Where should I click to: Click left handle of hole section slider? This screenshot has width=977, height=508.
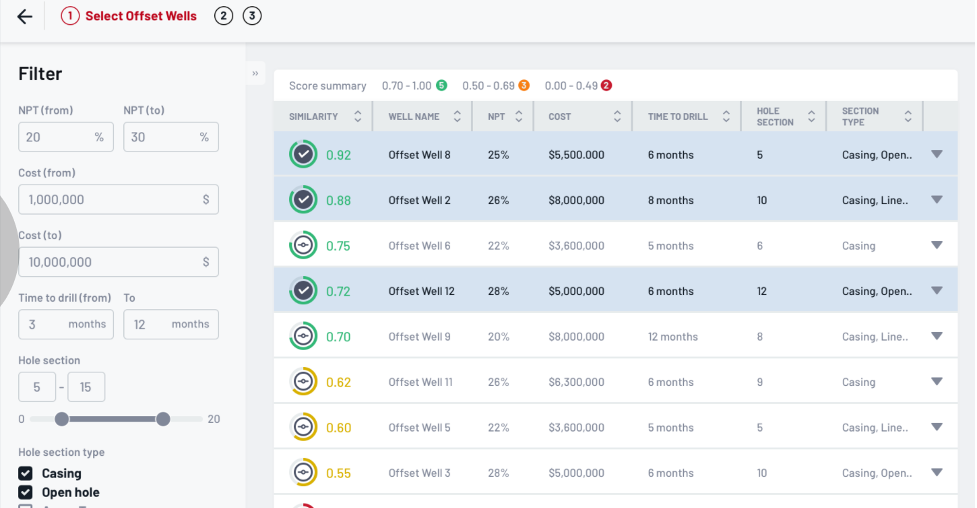[62, 419]
